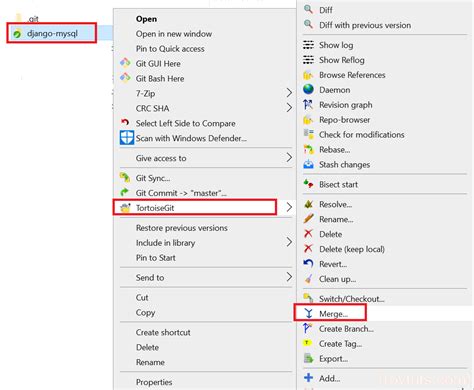Click the Create Branch icon
The width and height of the screenshot is (474, 390).
[308, 328]
